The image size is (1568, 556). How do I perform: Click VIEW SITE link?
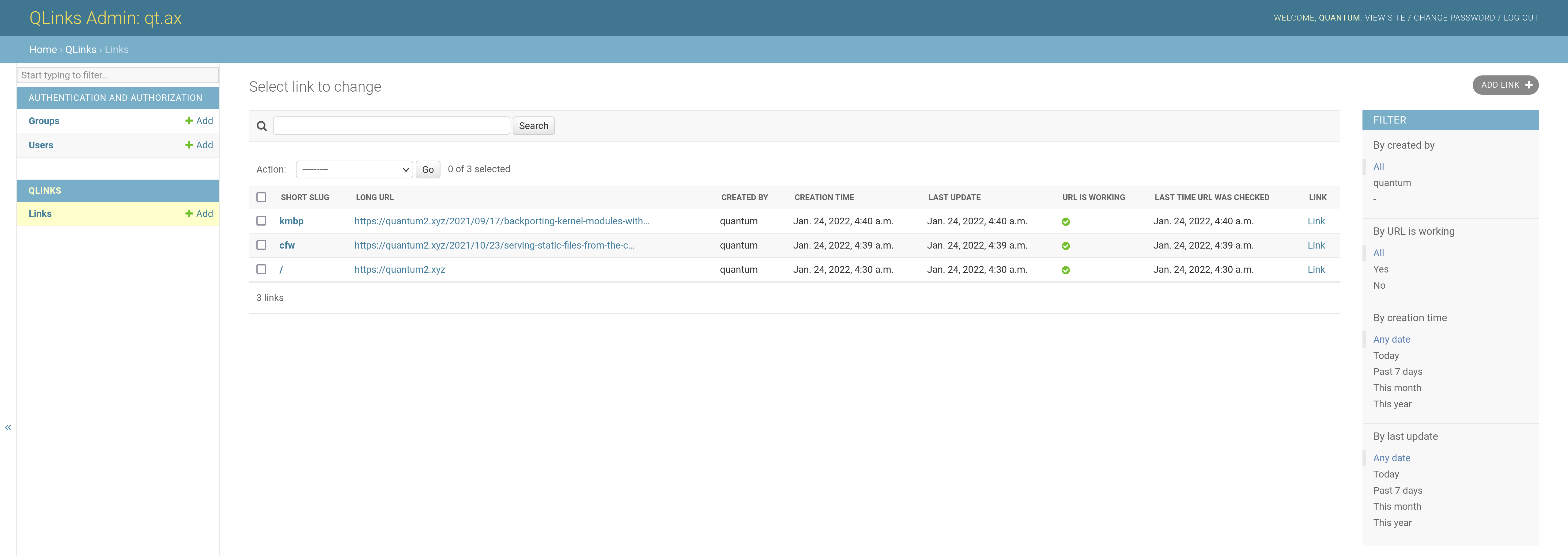(1385, 18)
